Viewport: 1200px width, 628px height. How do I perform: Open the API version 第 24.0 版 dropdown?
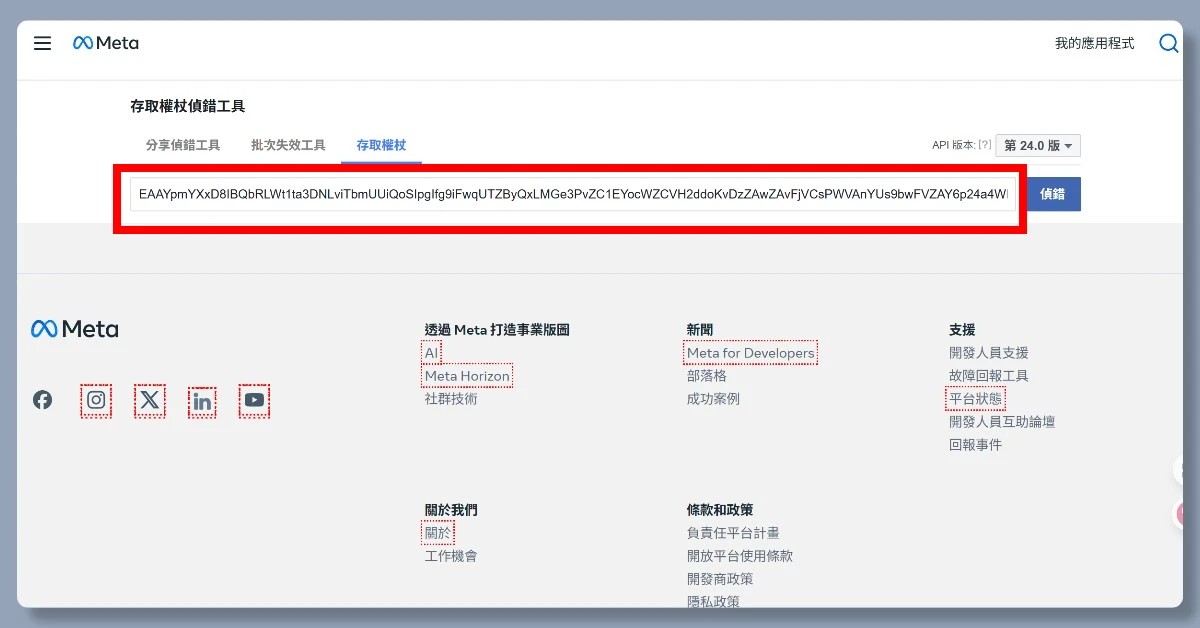1038,146
